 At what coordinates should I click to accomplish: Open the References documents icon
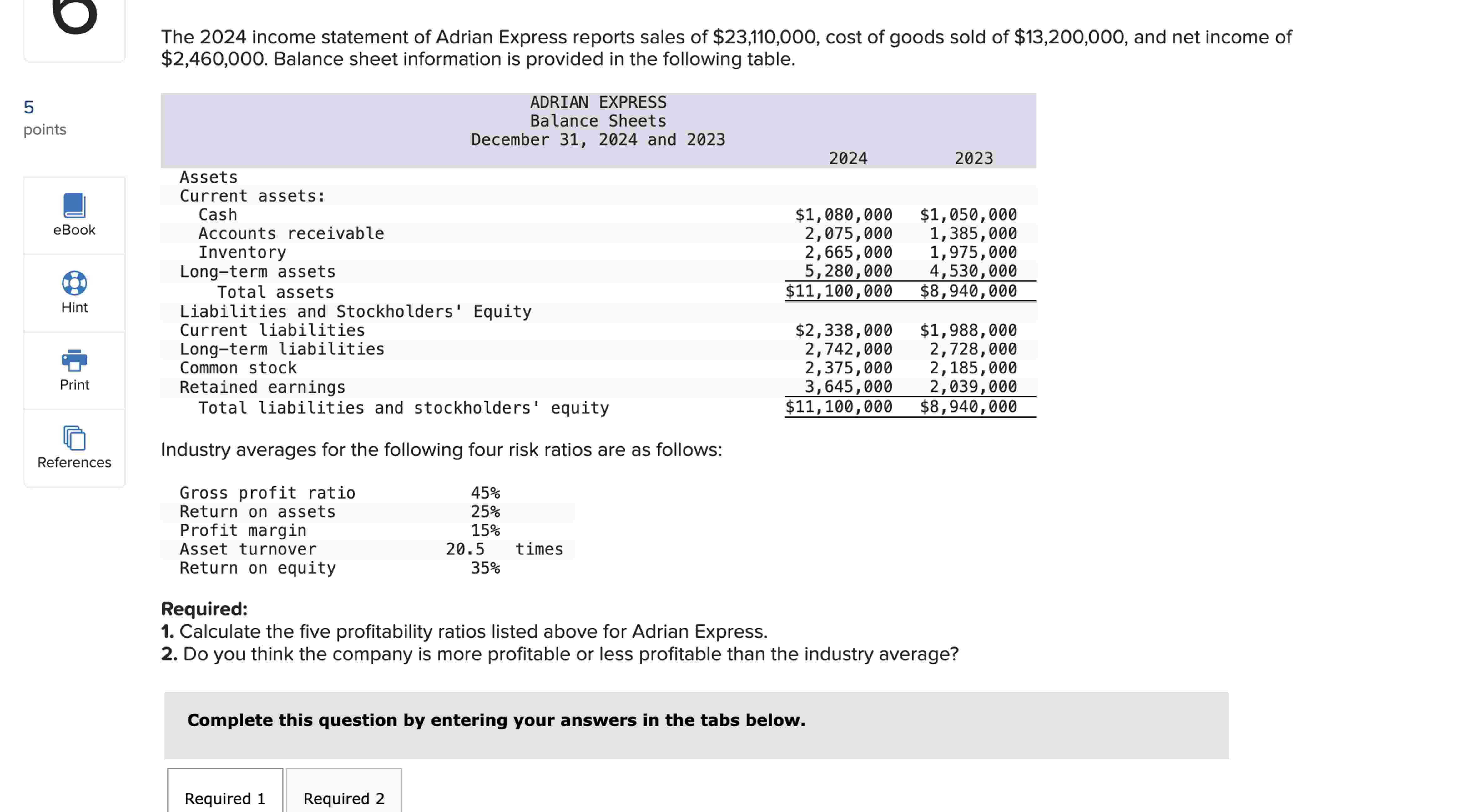click(75, 438)
